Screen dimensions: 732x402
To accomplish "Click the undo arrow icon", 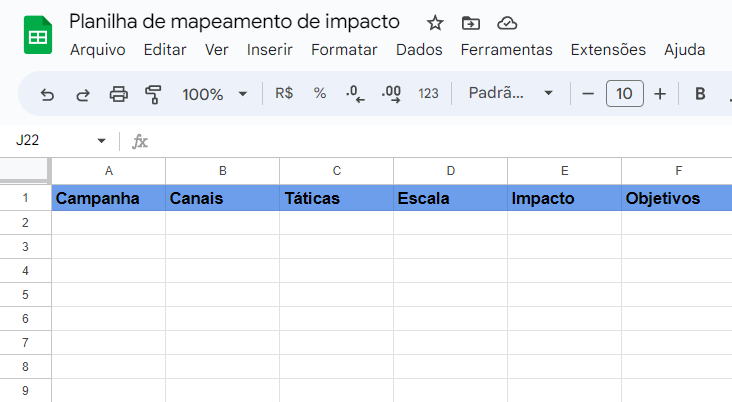I will click(x=47, y=95).
